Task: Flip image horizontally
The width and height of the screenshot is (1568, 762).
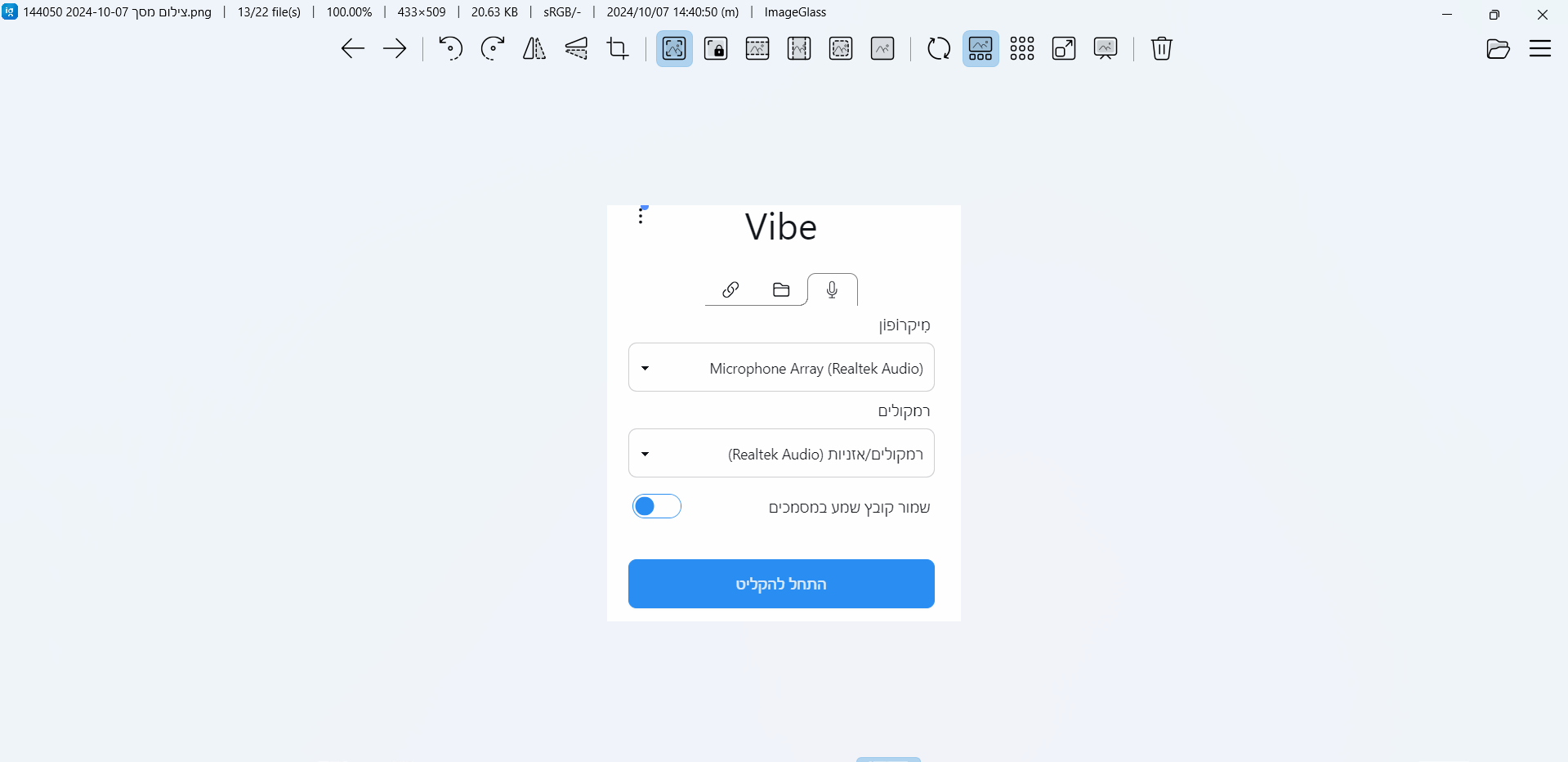Action: [534, 49]
